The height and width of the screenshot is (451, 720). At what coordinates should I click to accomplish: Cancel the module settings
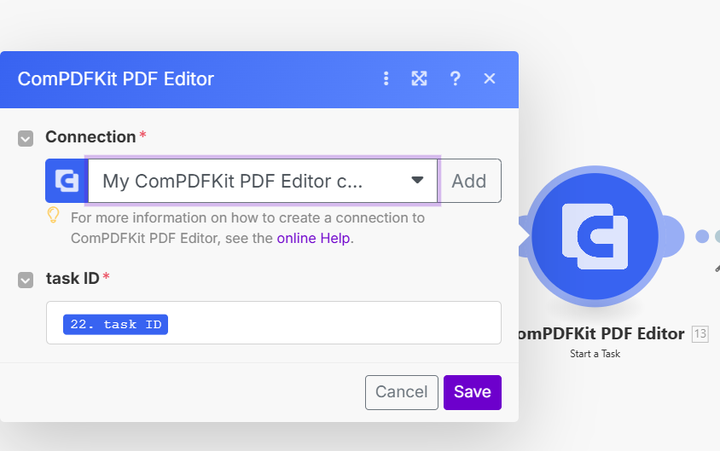coord(402,392)
